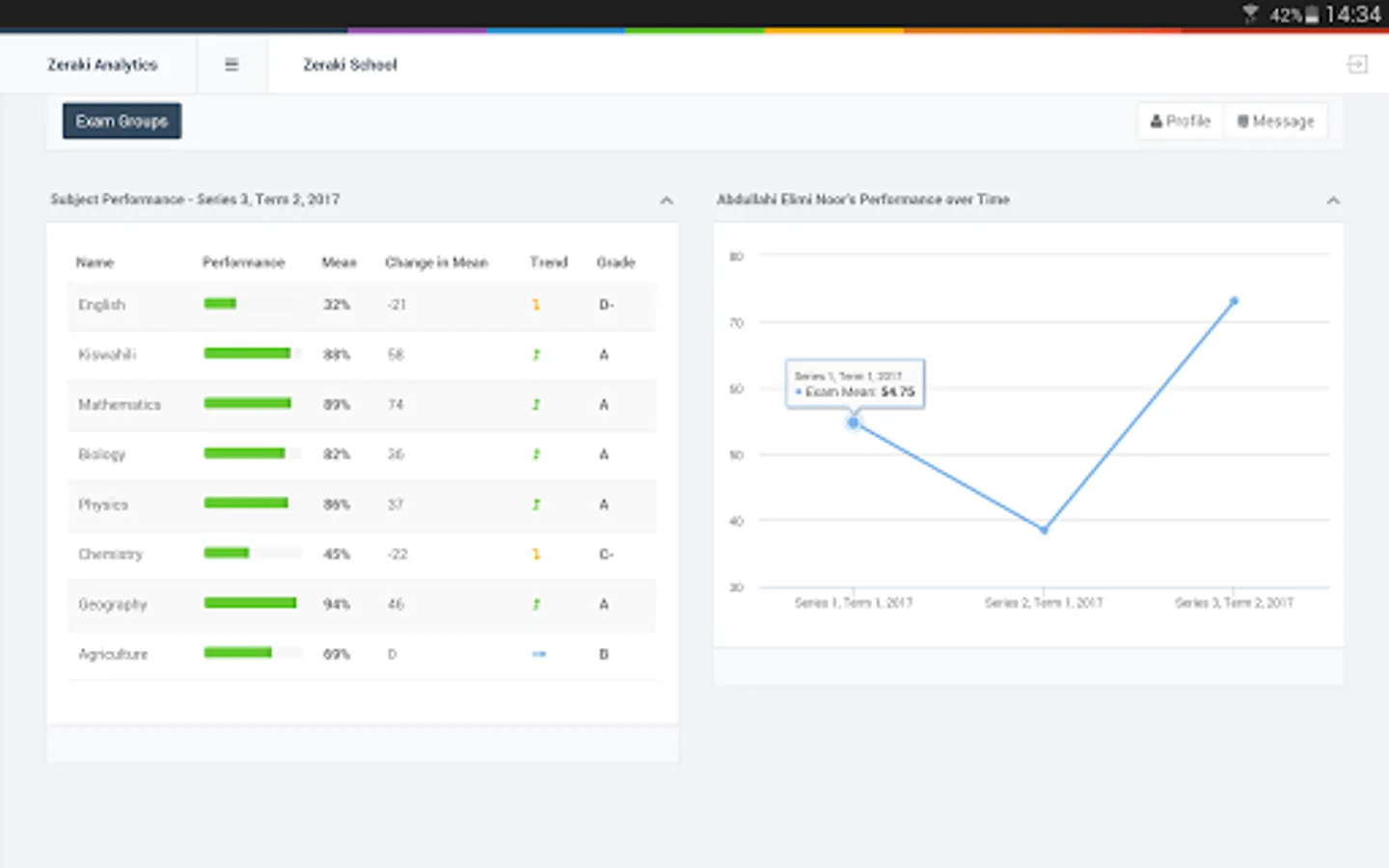Image resolution: width=1389 pixels, height=868 pixels.
Task: Click the Kiswahili upward trend arrow
Action: (x=536, y=355)
